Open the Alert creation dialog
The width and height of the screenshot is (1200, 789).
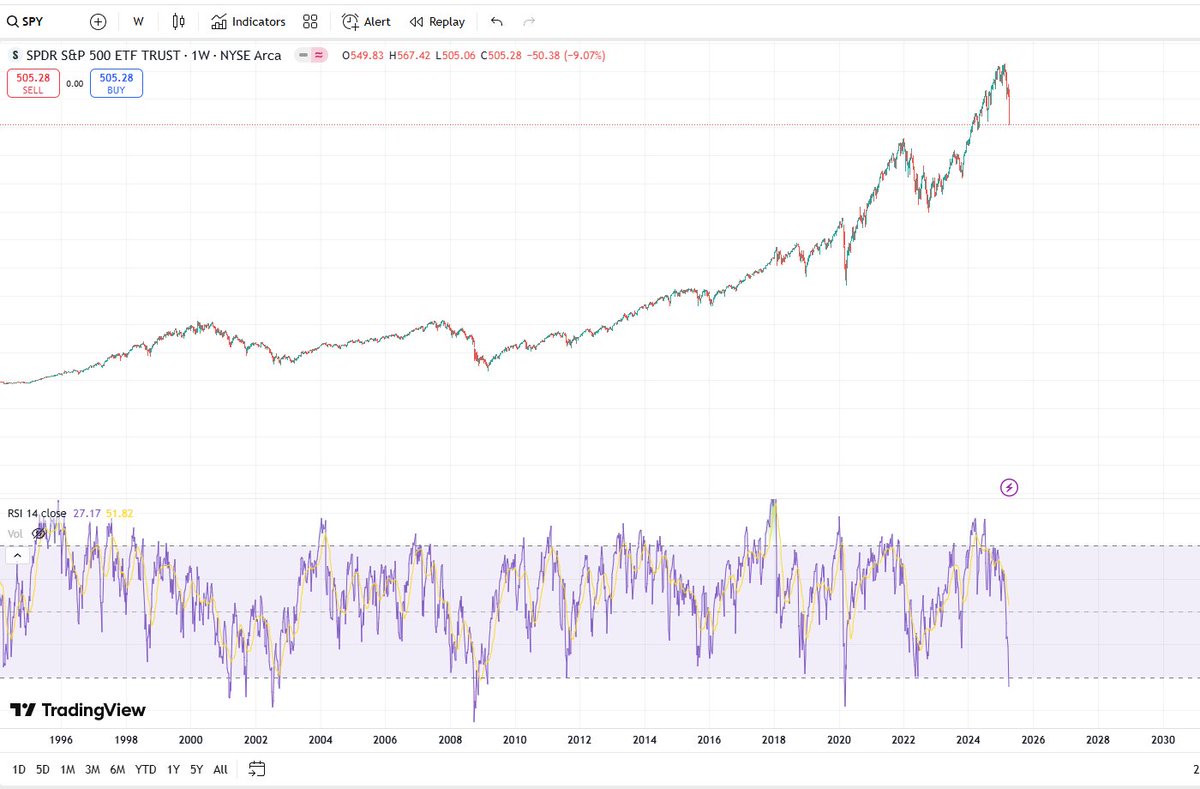click(x=365, y=20)
